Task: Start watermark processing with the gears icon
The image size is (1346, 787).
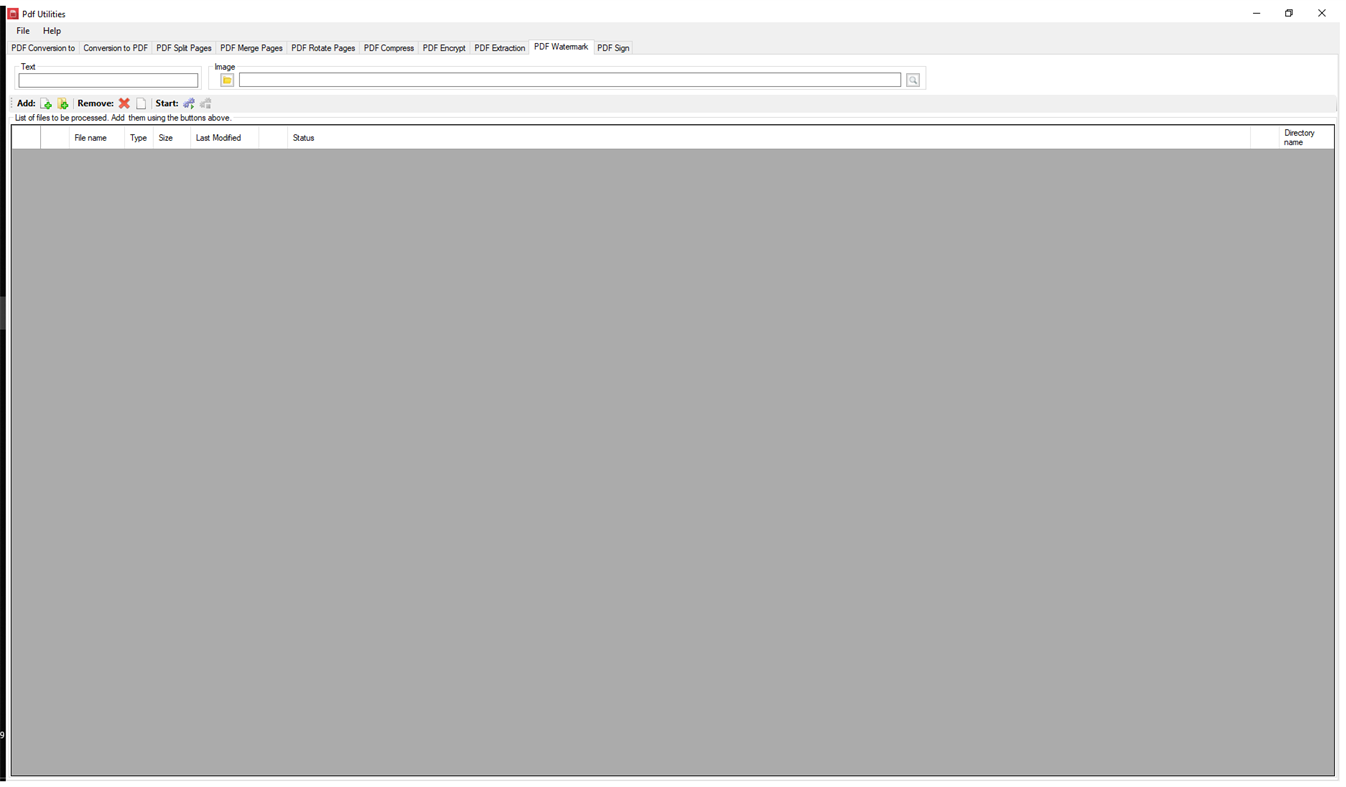Action: coord(188,103)
